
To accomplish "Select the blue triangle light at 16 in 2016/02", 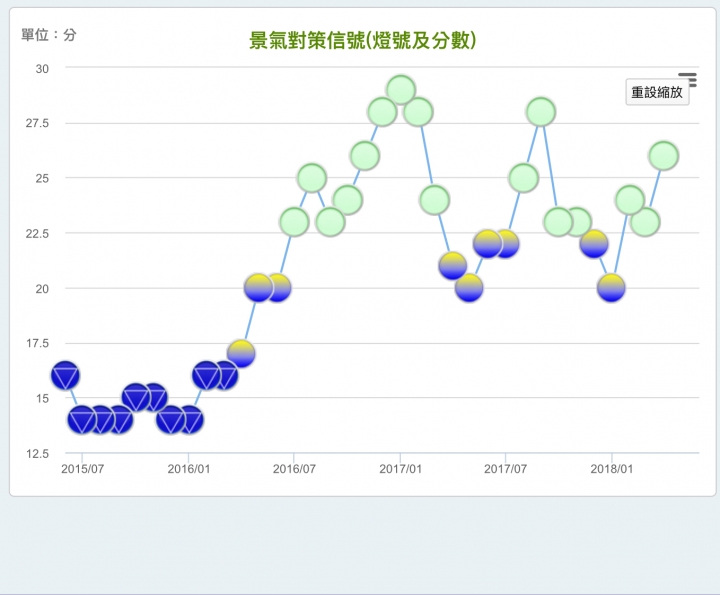I will 206,376.
